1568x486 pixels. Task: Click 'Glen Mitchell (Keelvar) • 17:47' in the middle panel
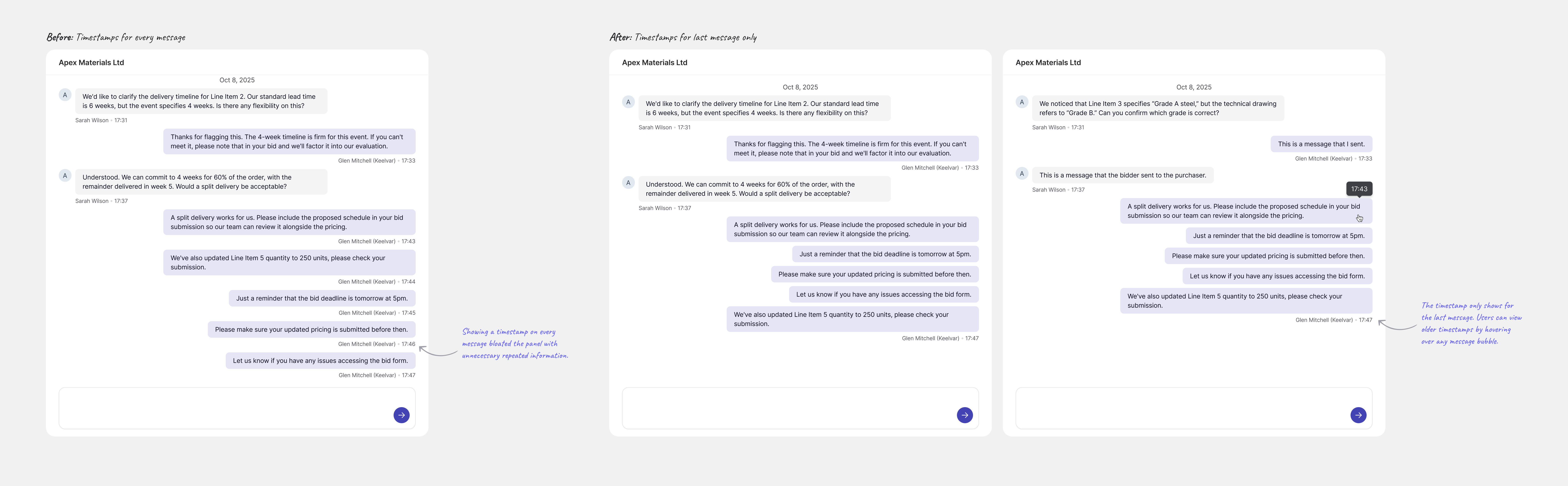pos(940,338)
